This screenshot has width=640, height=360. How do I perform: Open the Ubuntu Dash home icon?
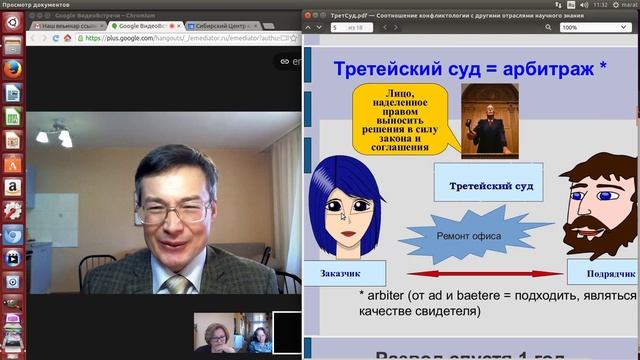(x=13, y=22)
